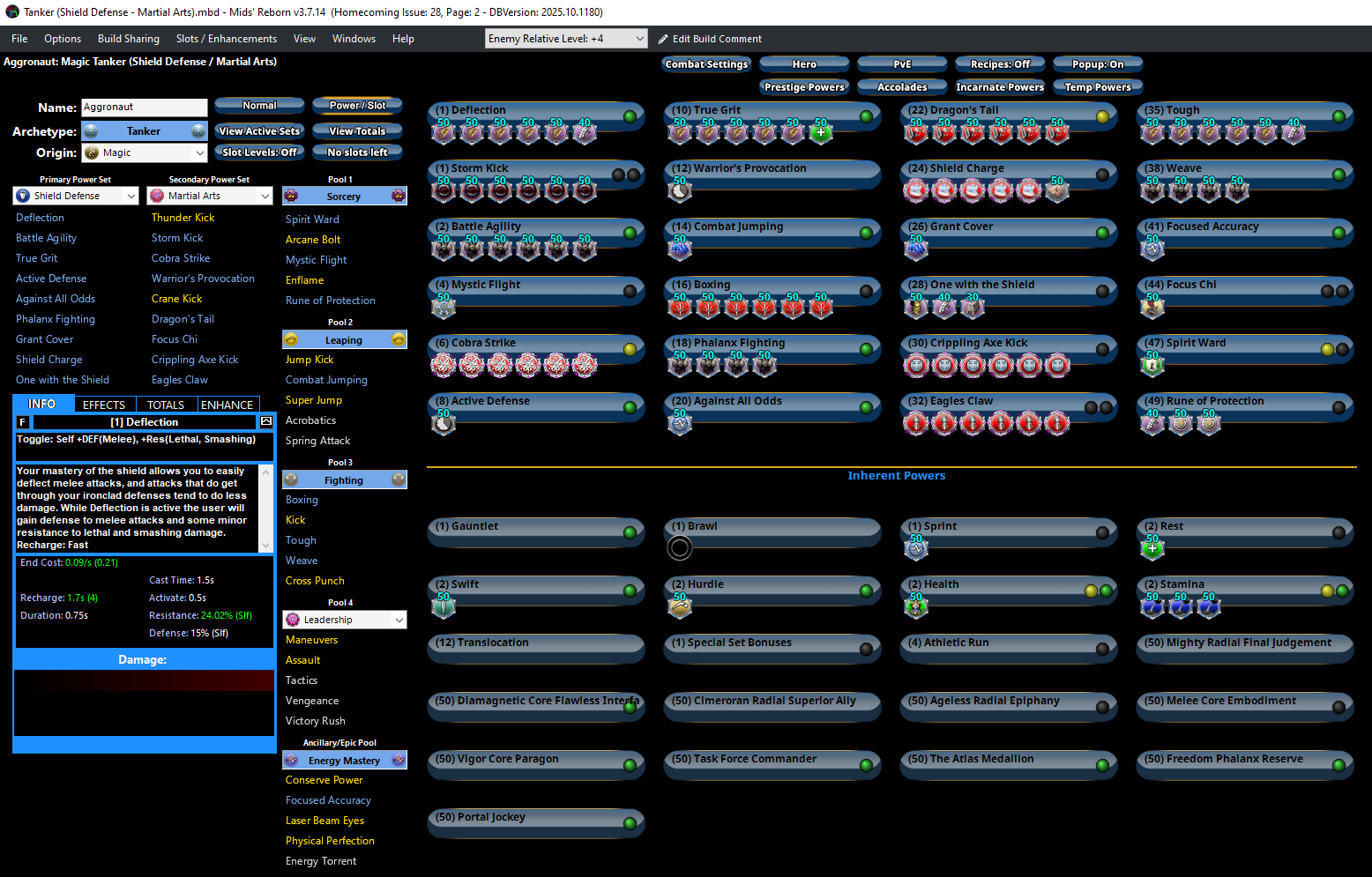1372x877 pixels.
Task: Click the View Active Sets button
Action: click(x=259, y=131)
